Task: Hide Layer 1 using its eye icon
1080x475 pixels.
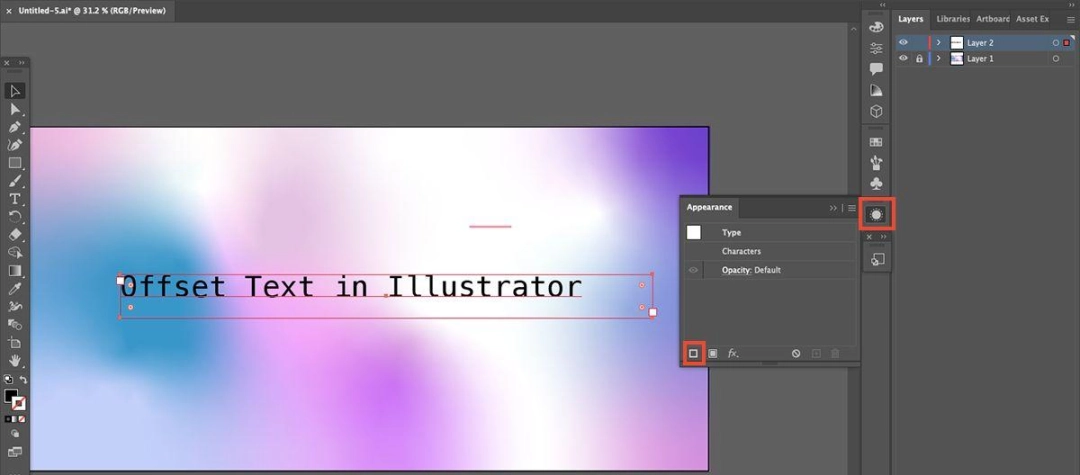Action: [903, 59]
